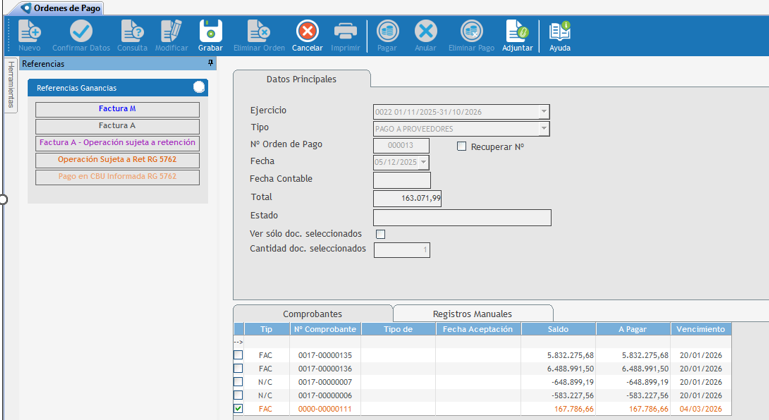Click Operación Sujeta a Ret RG 5762
The image size is (769, 420).
pyautogui.click(x=117, y=160)
